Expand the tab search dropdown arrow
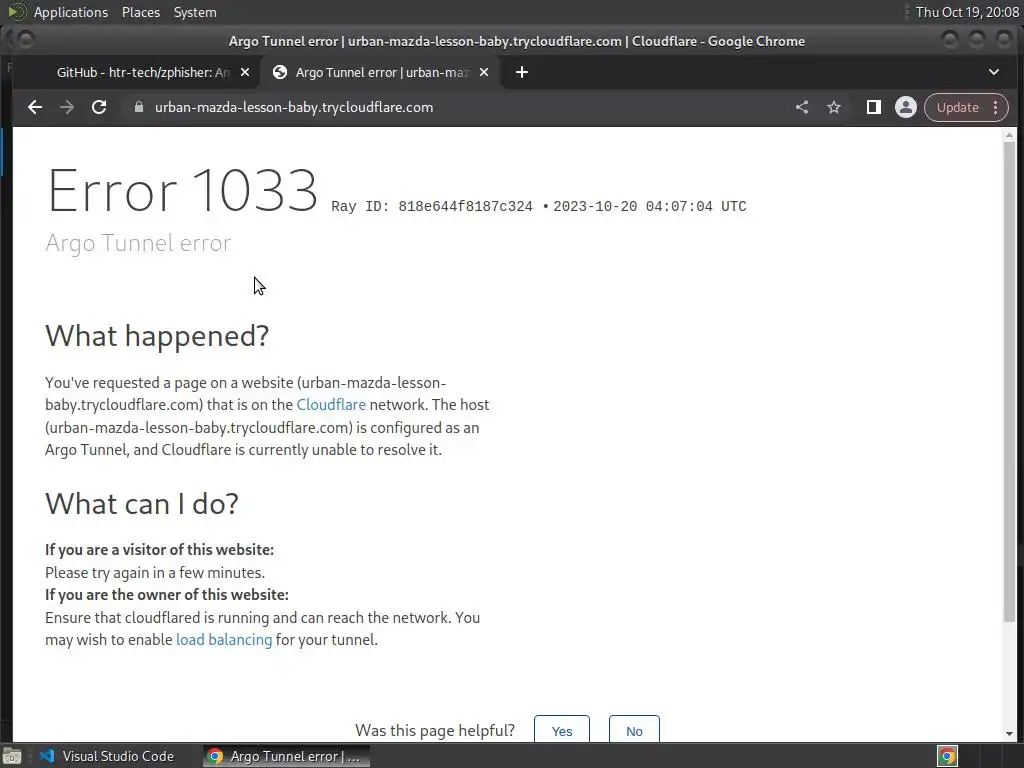Viewport: 1024px width, 768px height. point(994,72)
